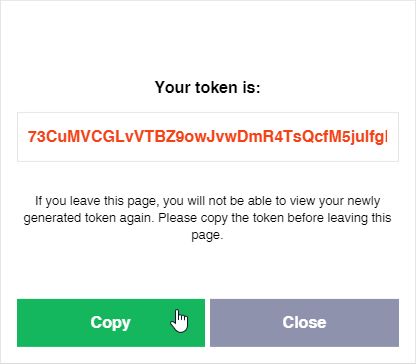This screenshot has width=416, height=364.
Task: Click the gray Close button
Action: [304, 323]
